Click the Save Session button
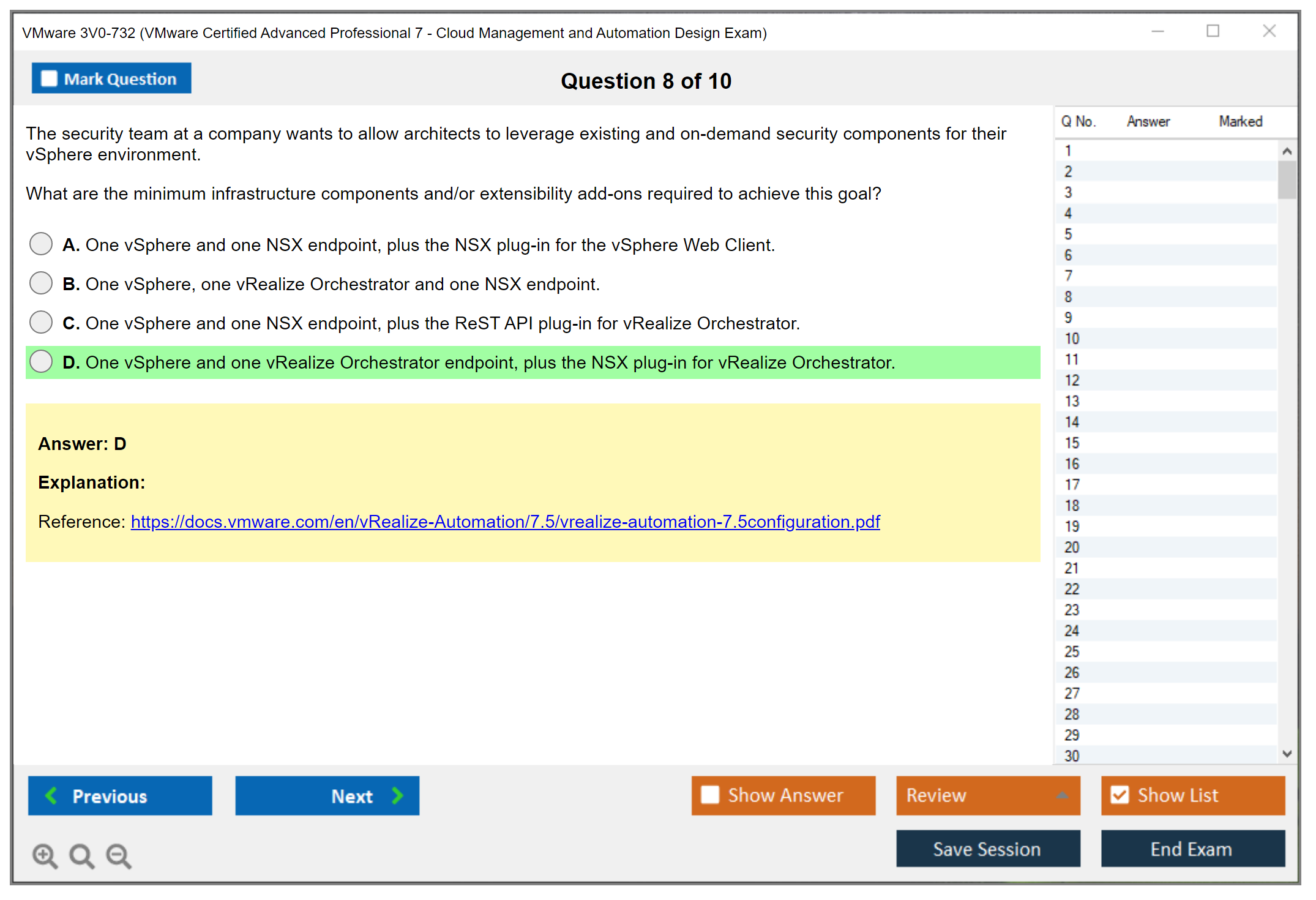This screenshot has height=900, width=1316. [987, 849]
